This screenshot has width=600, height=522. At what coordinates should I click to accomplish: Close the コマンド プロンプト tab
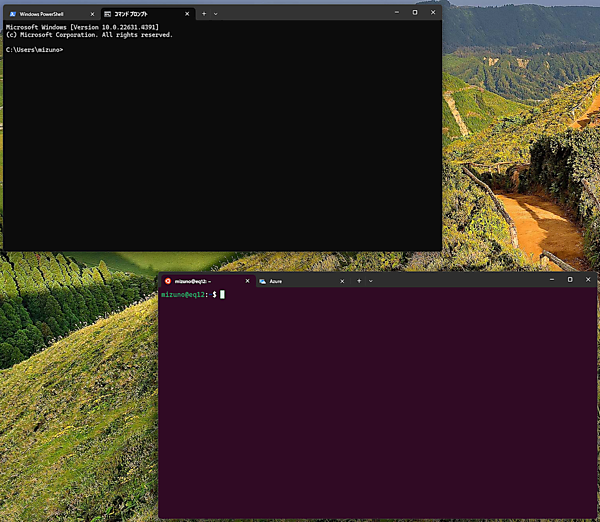(x=186, y=14)
